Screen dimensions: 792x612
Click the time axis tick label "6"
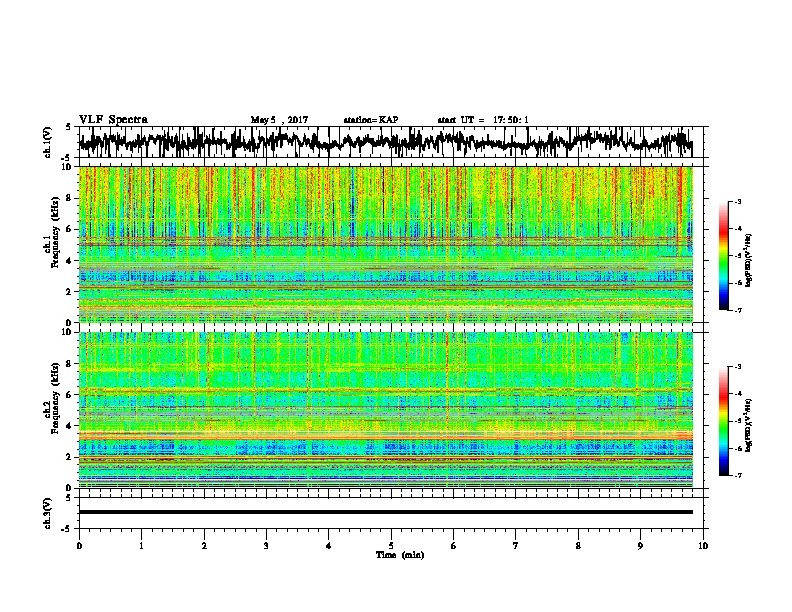pyautogui.click(x=454, y=546)
